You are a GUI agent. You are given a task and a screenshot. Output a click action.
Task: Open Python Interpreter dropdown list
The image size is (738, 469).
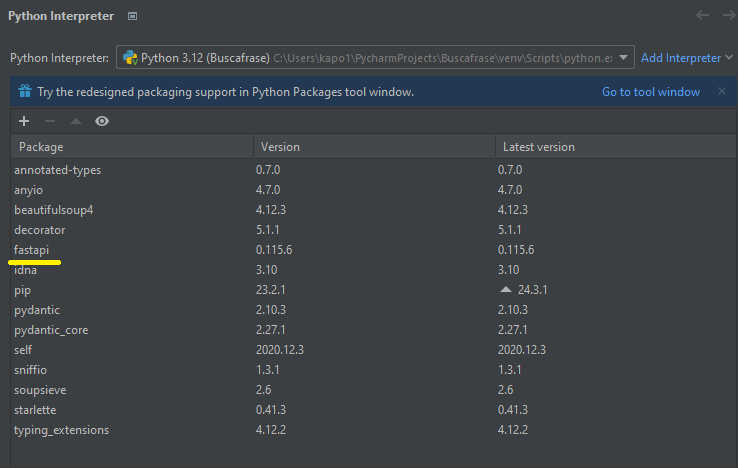pyautogui.click(x=623, y=57)
